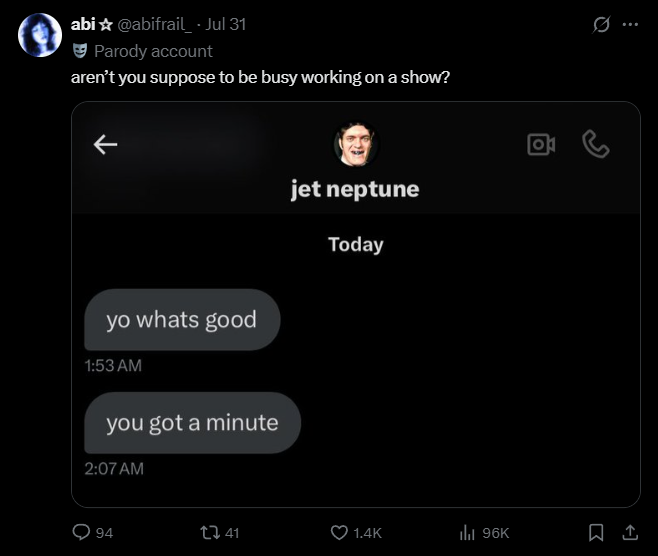The width and height of the screenshot is (658, 556).
Task: Share the post via share icon
Action: click(x=630, y=533)
